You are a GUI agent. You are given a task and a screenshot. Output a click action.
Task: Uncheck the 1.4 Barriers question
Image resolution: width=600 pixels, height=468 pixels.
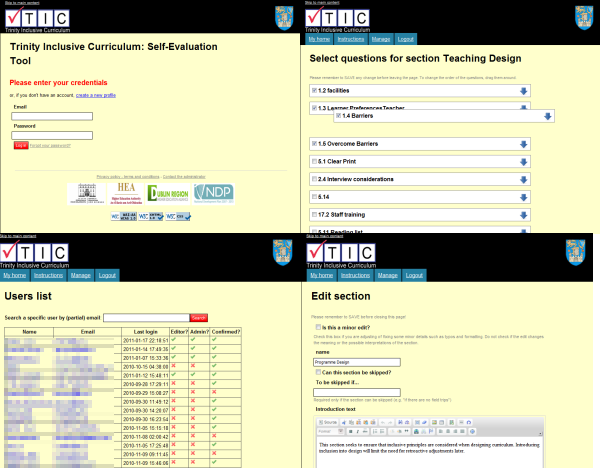[339, 116]
